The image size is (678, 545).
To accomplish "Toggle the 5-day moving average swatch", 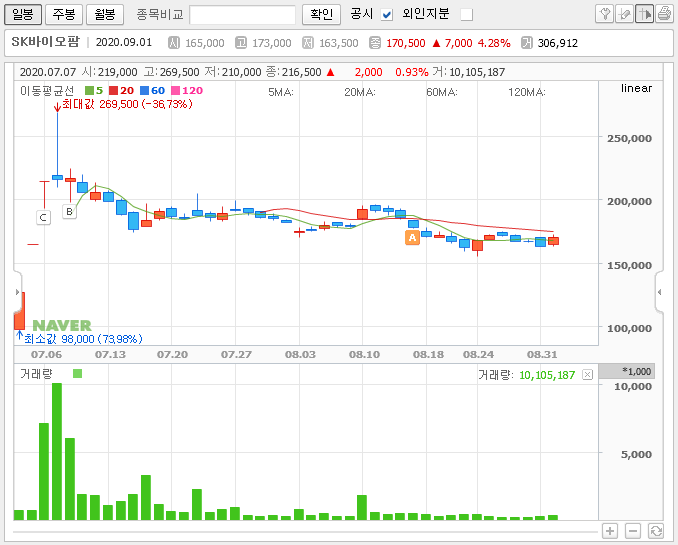I will click(89, 90).
